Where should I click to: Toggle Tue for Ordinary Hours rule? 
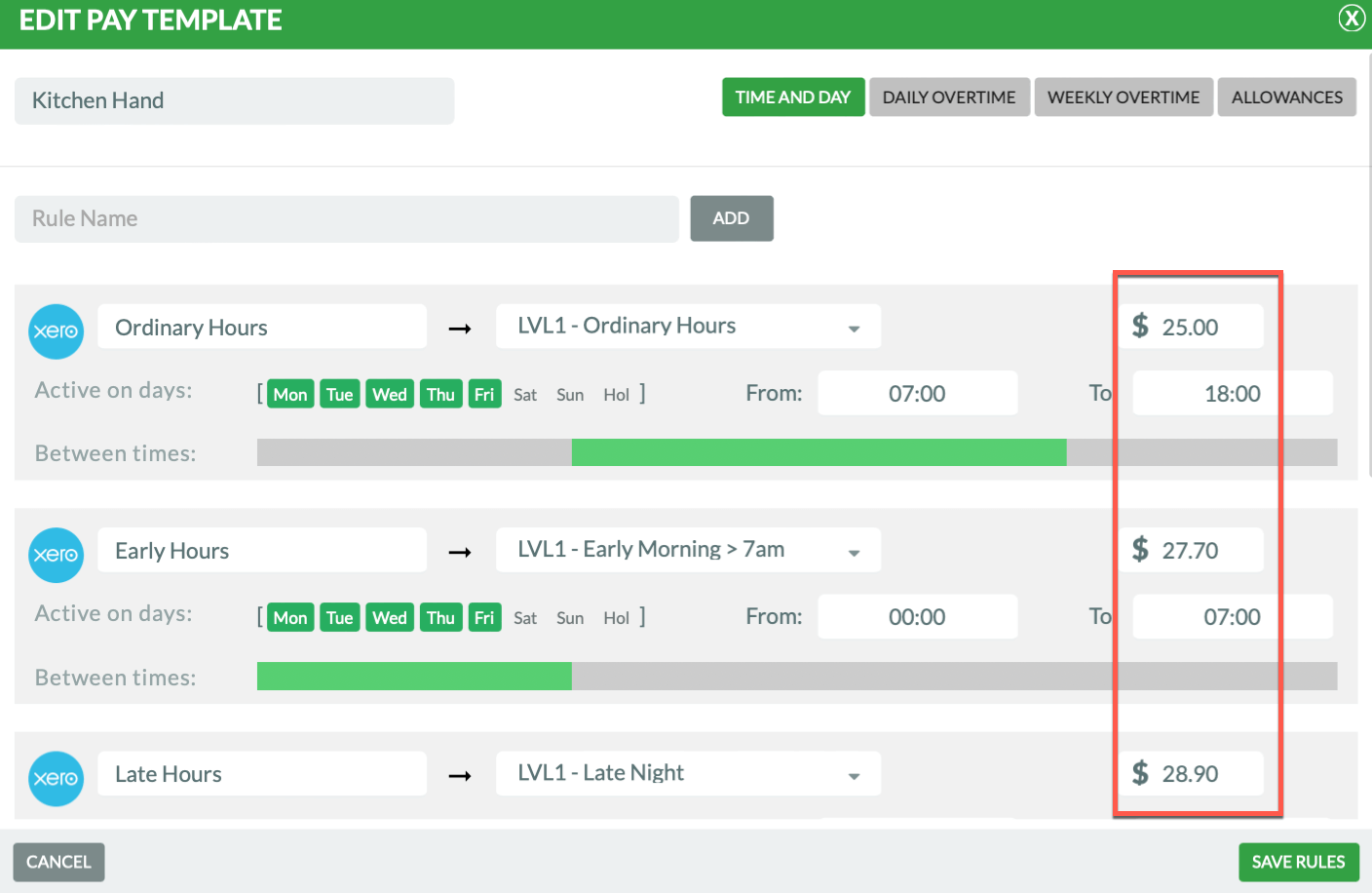point(339,394)
